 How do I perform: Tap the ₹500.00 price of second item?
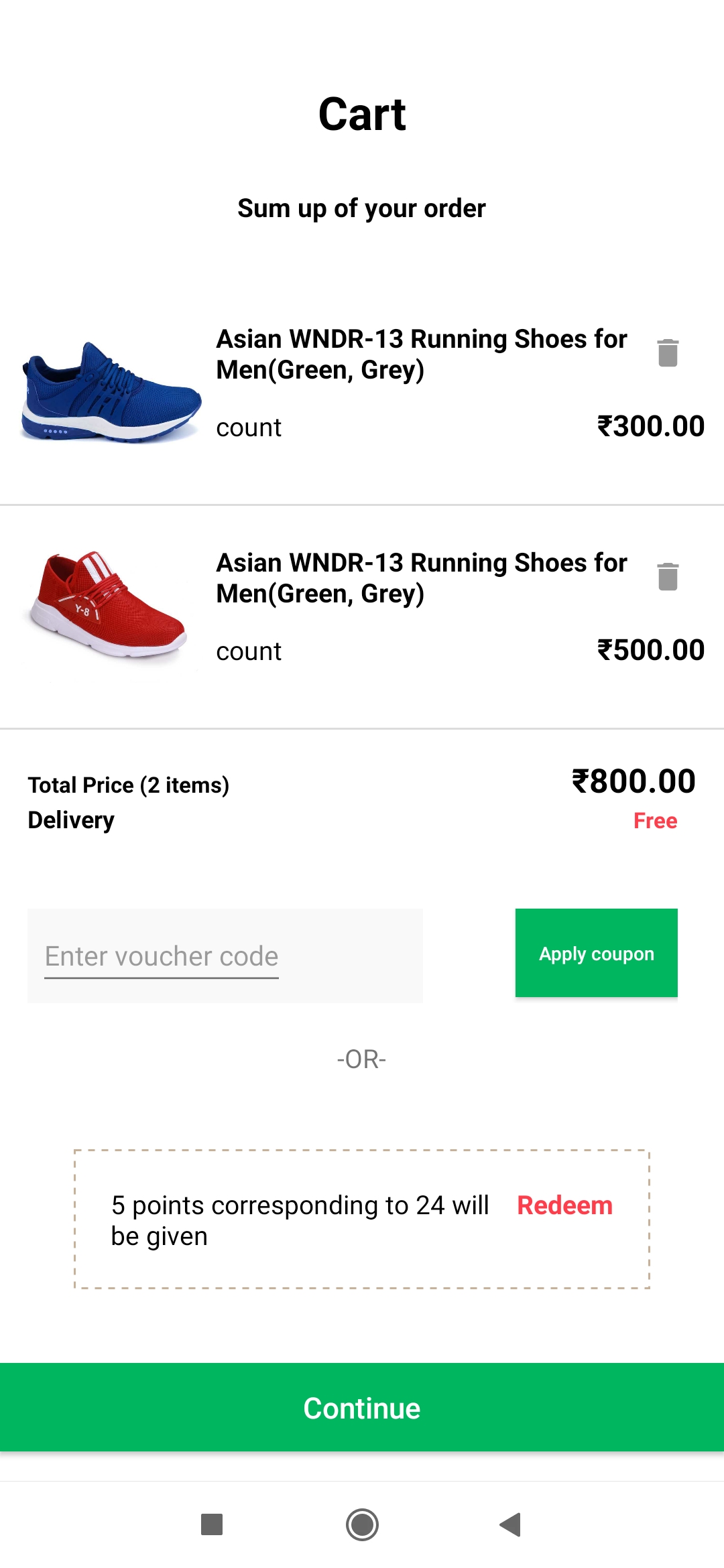pyautogui.click(x=651, y=650)
